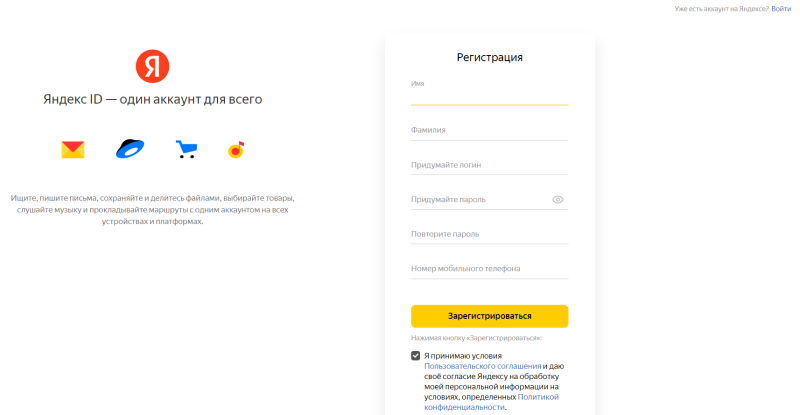Open the 'Пользовательского соглашения' link
Viewport: 800px width, 415px height.
pos(483,366)
